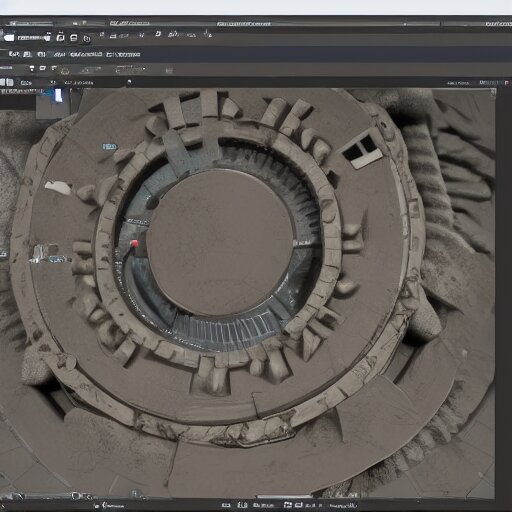Click the blue label tag above the inner ring
The image size is (512, 512).
109,146
